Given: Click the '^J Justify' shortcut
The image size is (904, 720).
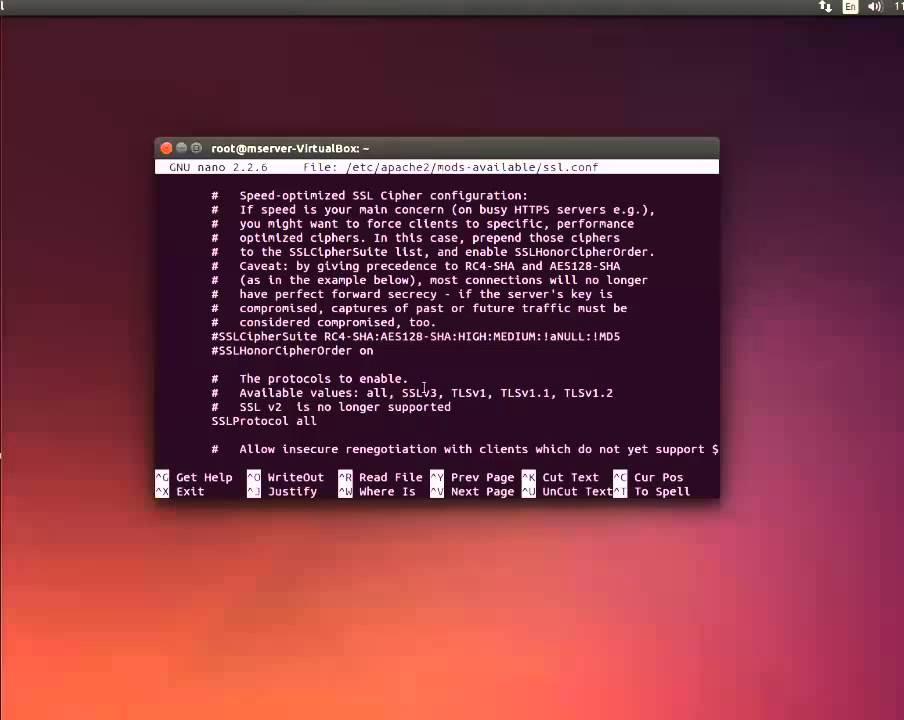Looking at the screenshot, I should 282,492.
